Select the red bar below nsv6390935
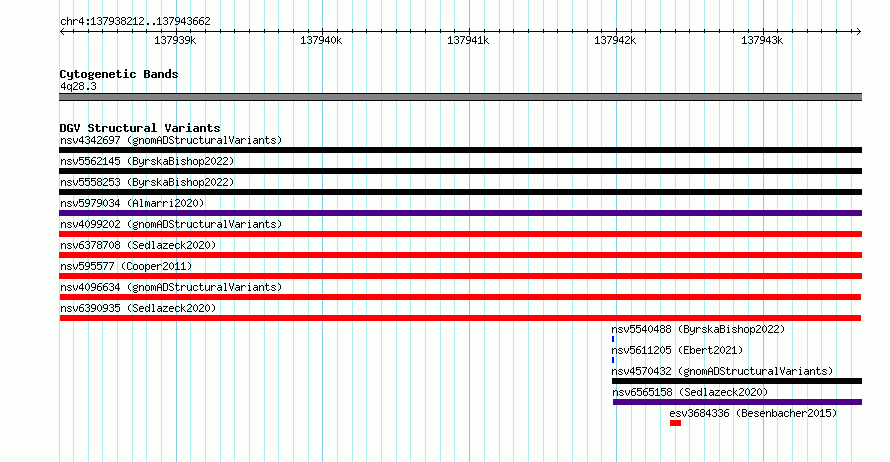 [460, 318]
